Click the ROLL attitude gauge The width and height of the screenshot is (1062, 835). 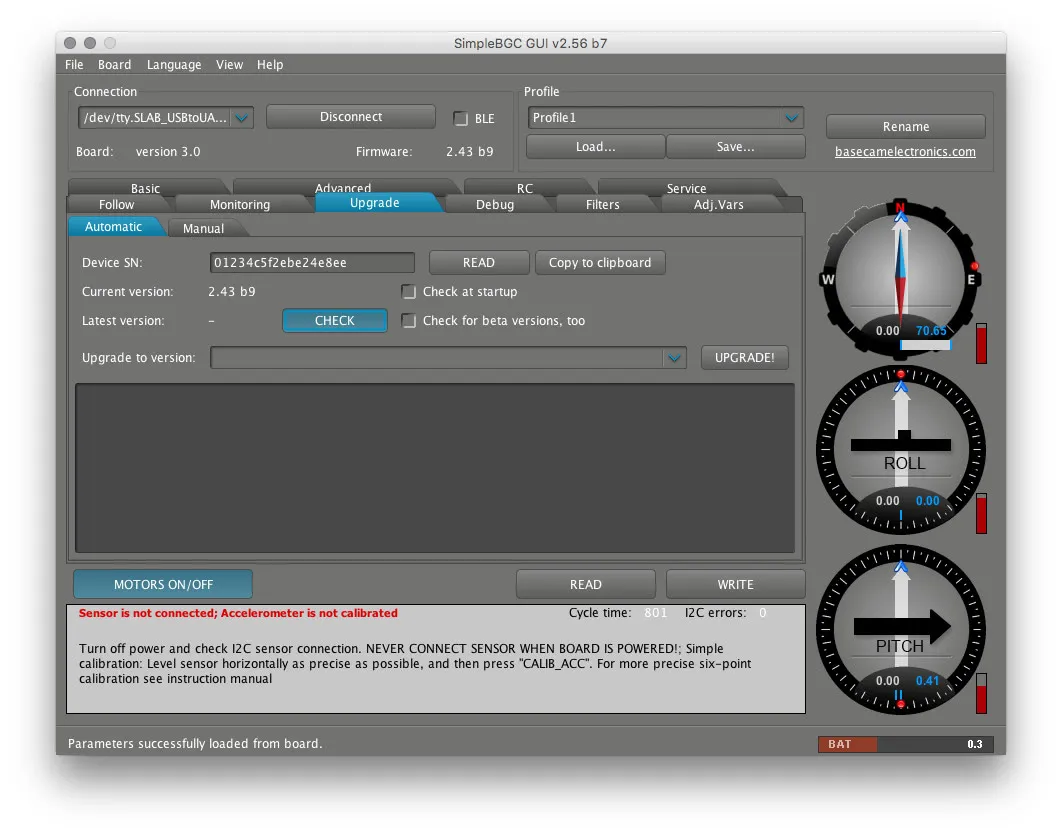[901, 449]
